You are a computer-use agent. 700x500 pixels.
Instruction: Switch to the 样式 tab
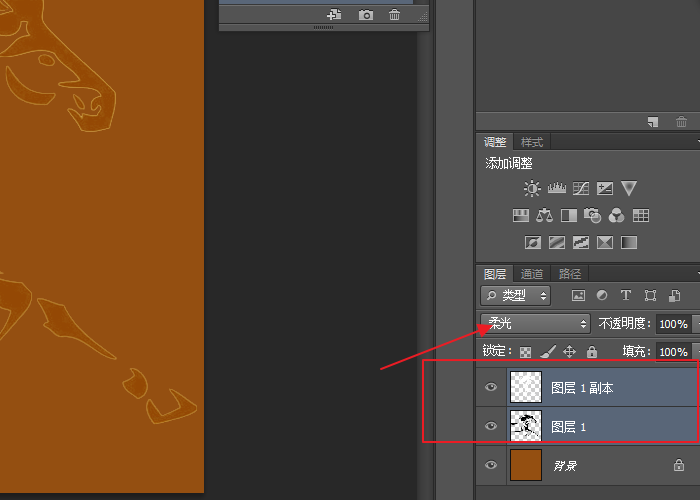coord(531,142)
